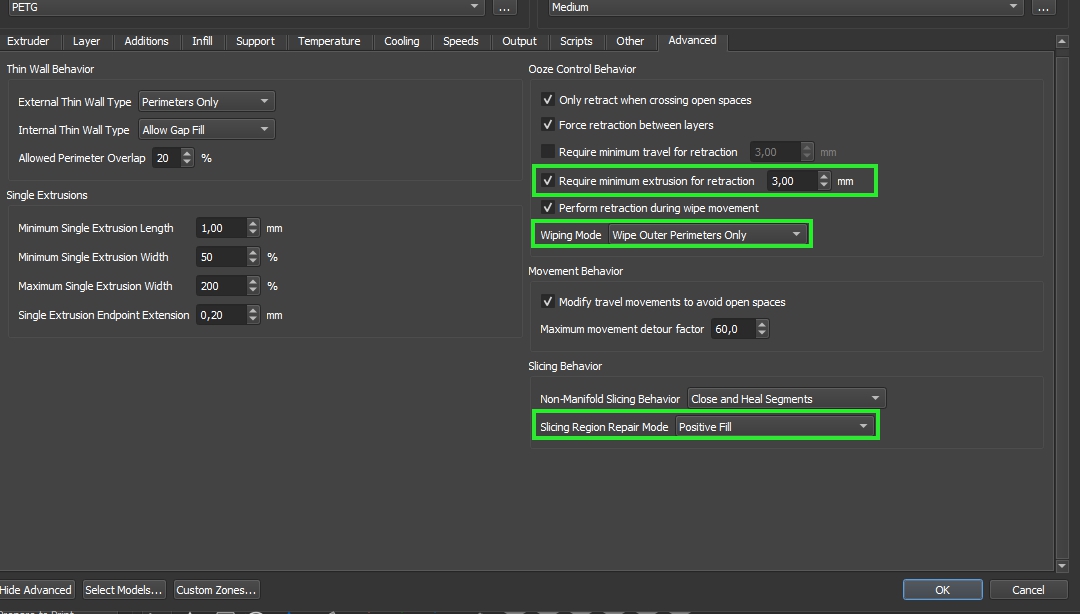This screenshot has width=1080, height=614.
Task: Open External Thin Wall Type dropdown
Action: (x=206, y=102)
